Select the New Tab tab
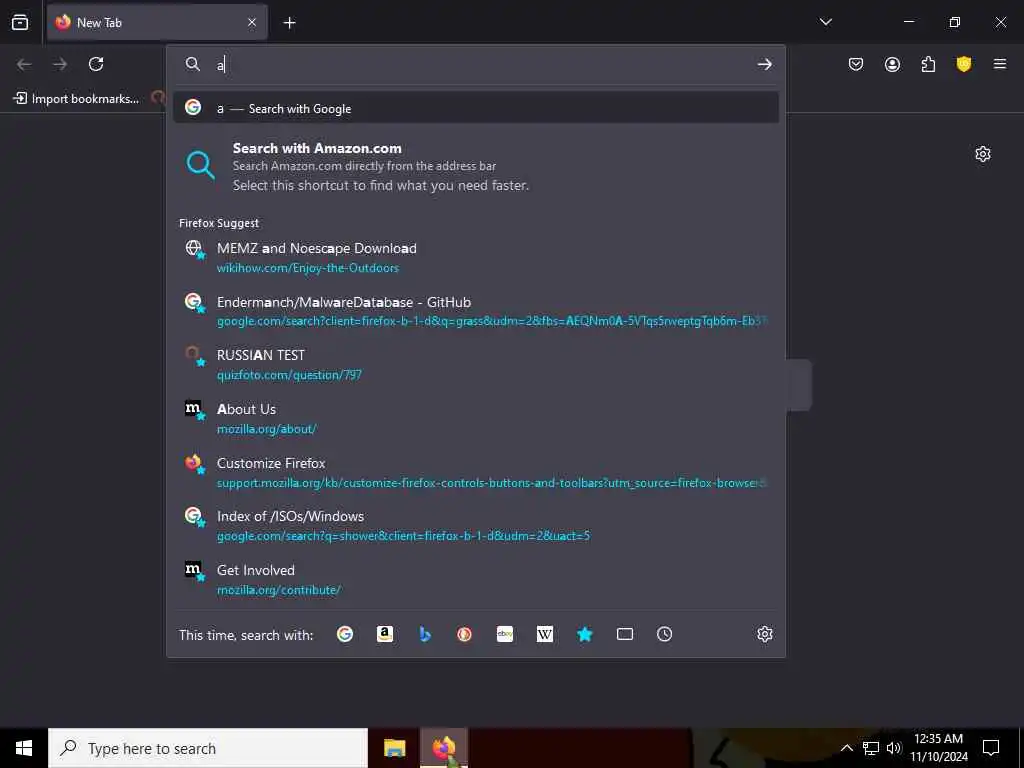The image size is (1024, 768). pyautogui.click(x=157, y=23)
